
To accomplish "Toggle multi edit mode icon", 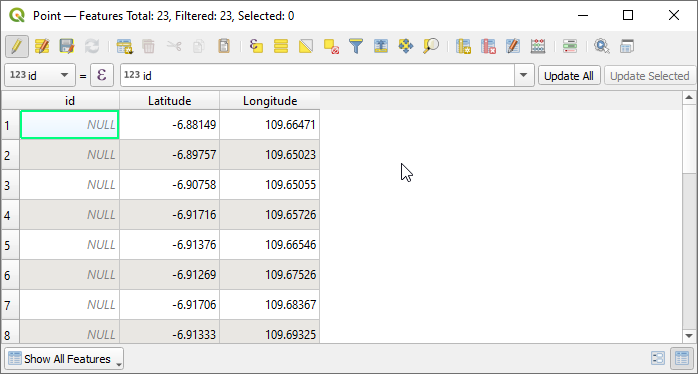I will click(x=42, y=46).
